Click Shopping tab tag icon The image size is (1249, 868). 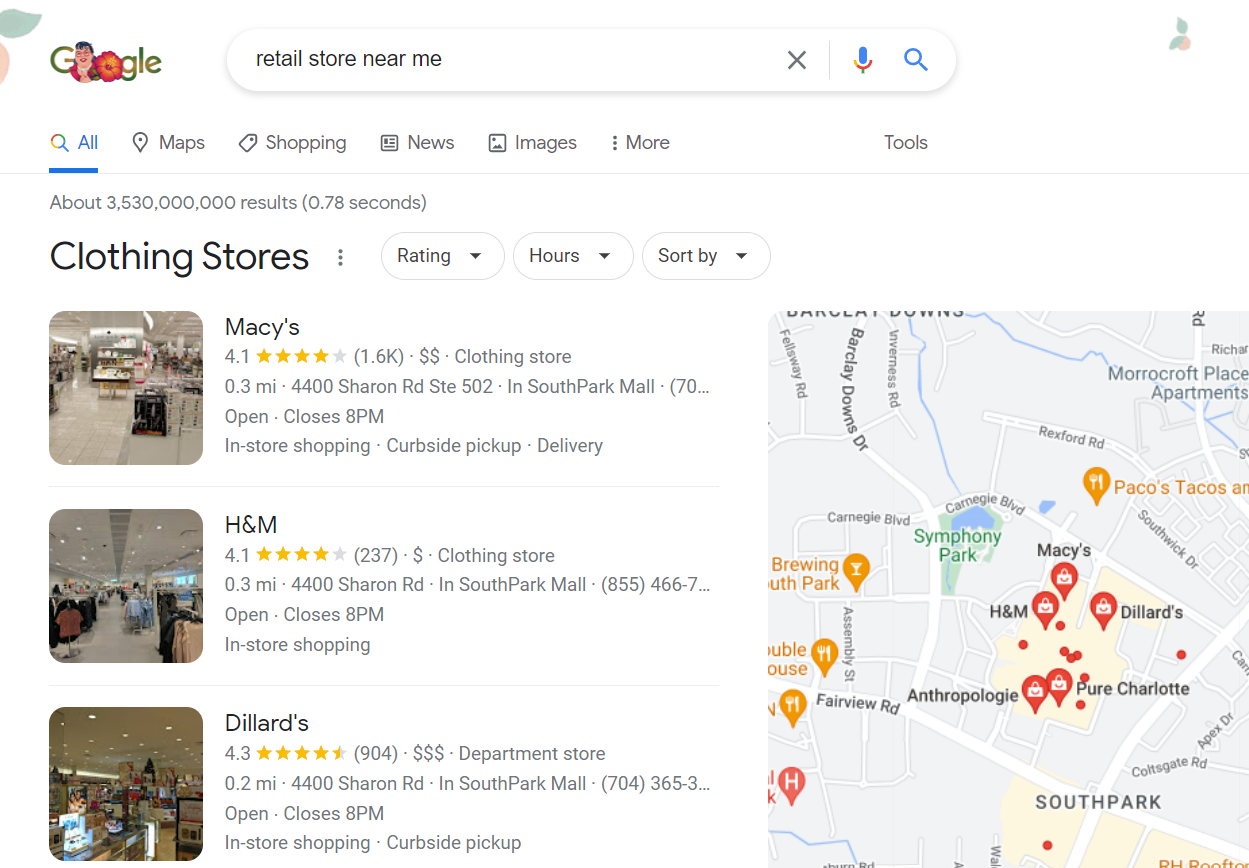[248, 143]
